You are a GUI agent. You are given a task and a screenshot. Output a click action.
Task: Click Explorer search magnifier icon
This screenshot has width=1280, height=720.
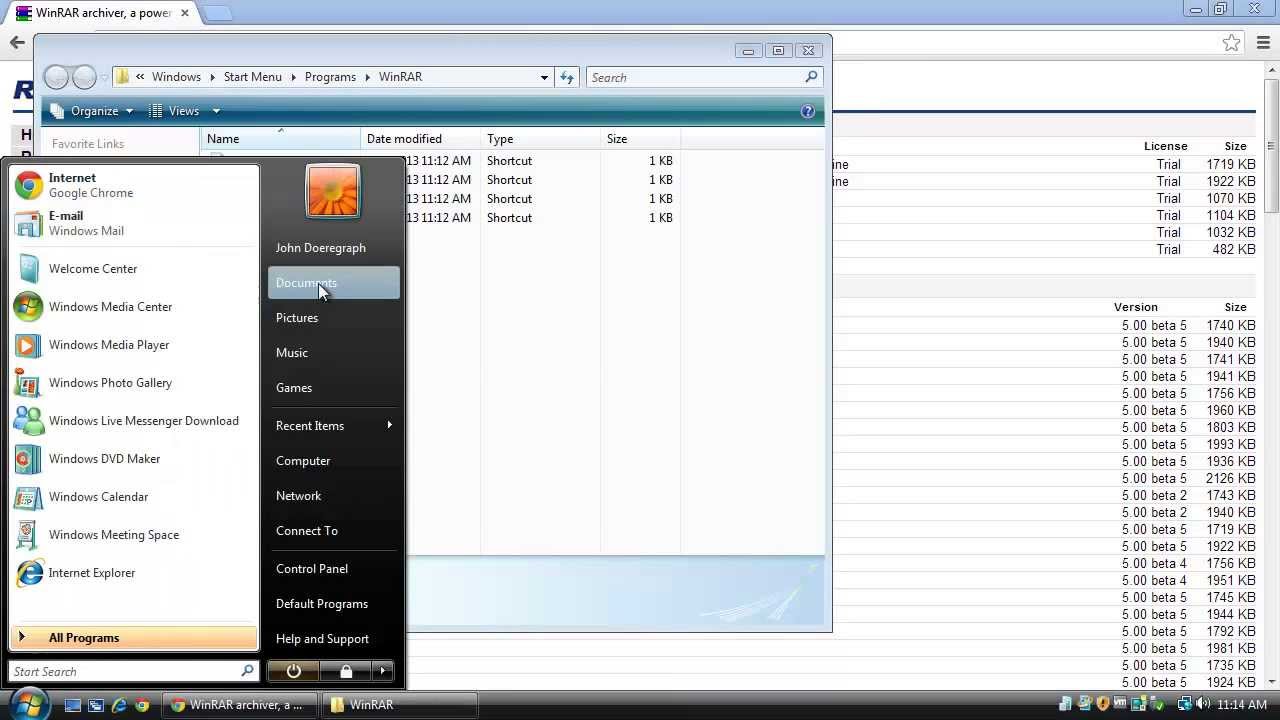812,77
